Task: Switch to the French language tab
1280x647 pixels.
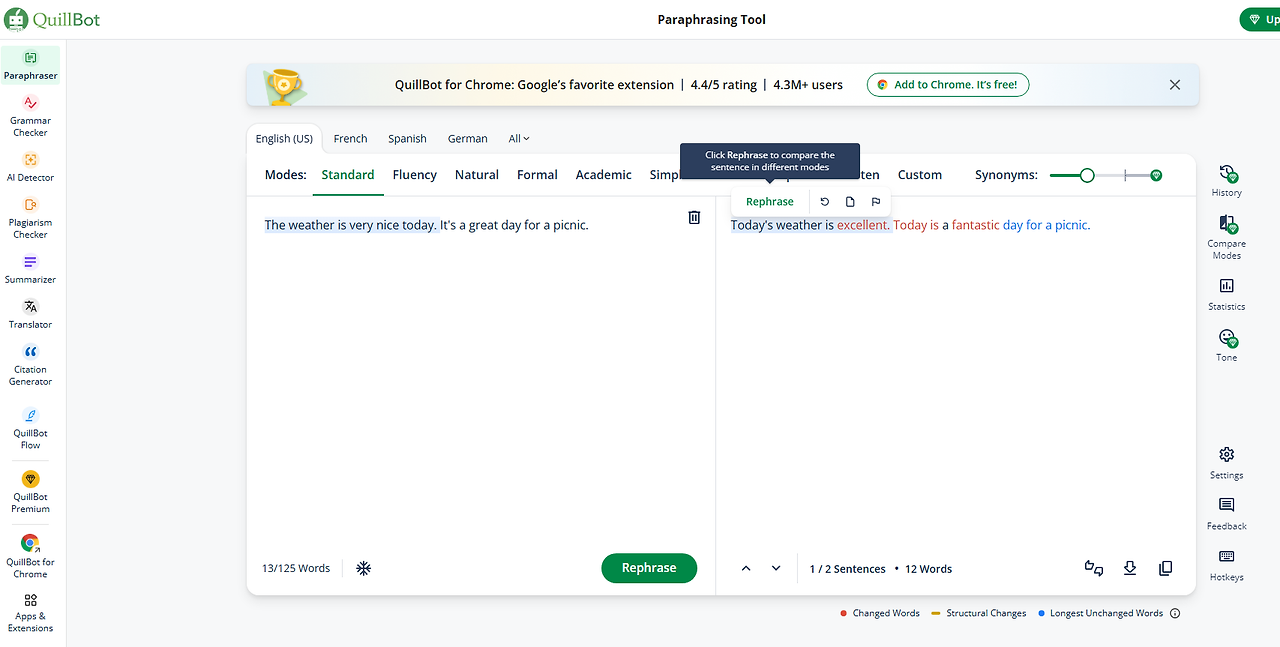Action: coord(350,139)
